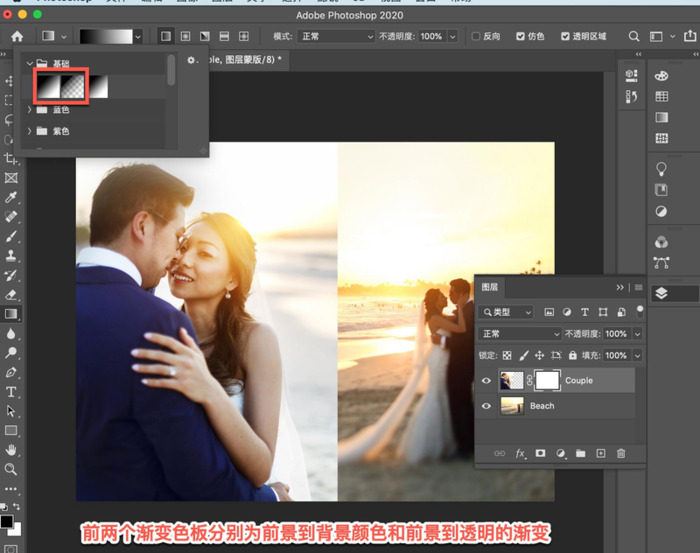The width and height of the screenshot is (700, 553).
Task: Expand the 蓝色 gradient folder
Action: [29, 110]
